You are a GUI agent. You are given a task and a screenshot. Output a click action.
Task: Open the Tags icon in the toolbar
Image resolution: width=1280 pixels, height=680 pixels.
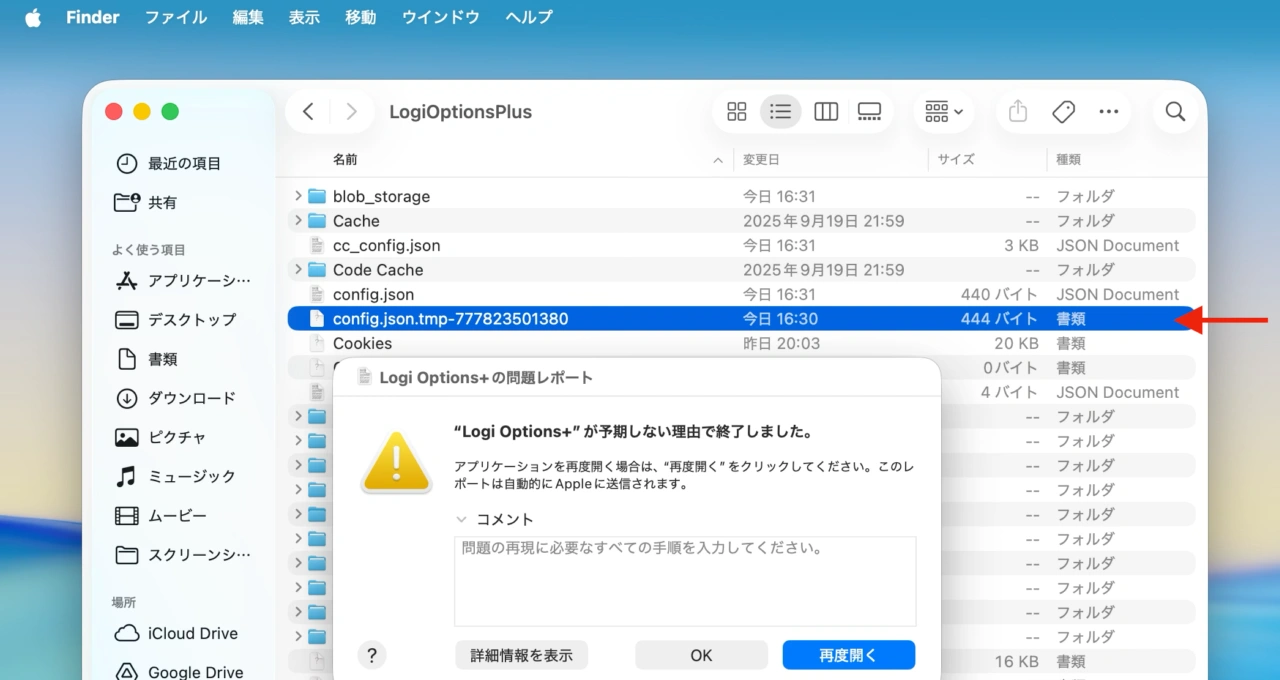tap(1062, 111)
